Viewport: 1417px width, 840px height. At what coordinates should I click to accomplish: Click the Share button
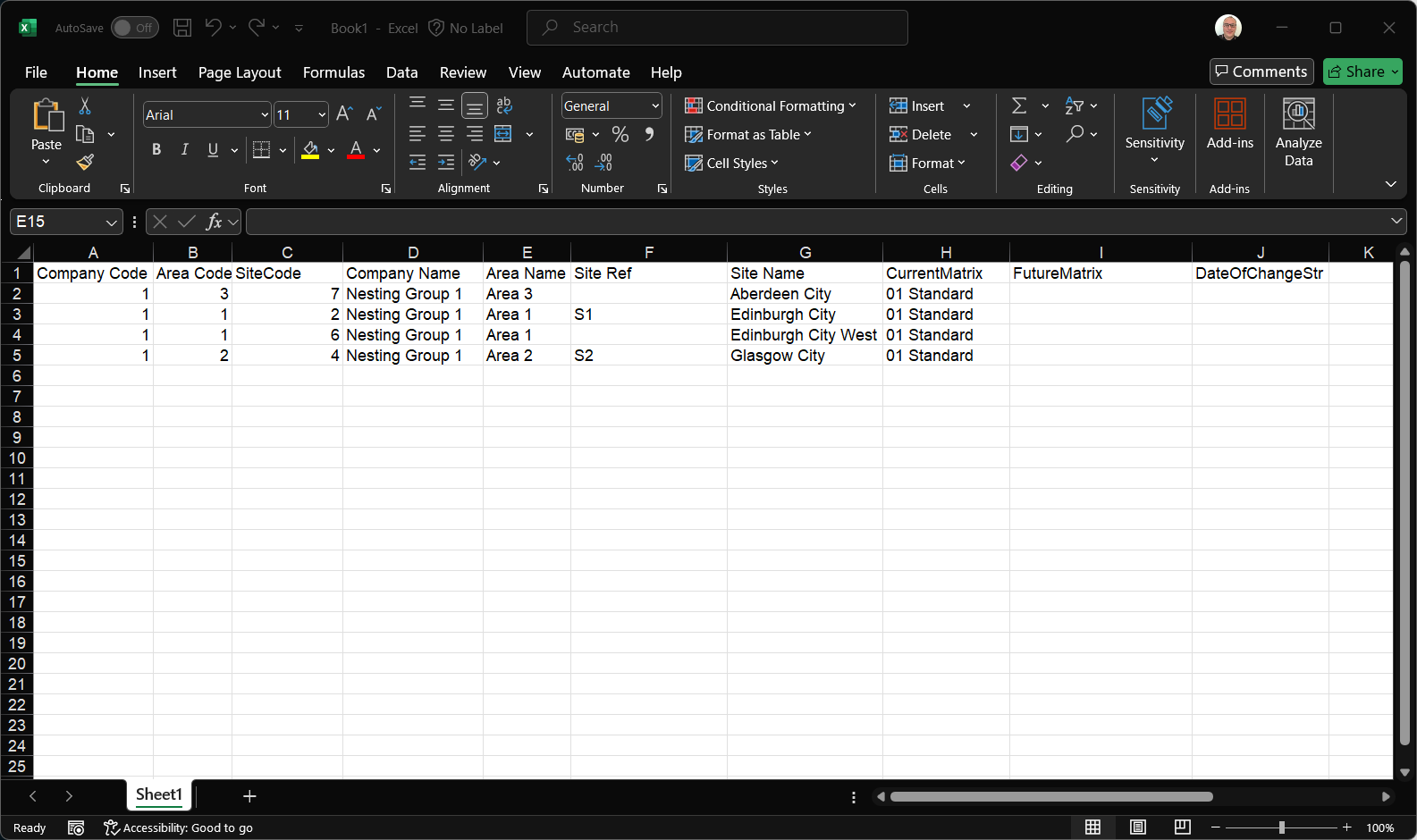coord(1362,71)
